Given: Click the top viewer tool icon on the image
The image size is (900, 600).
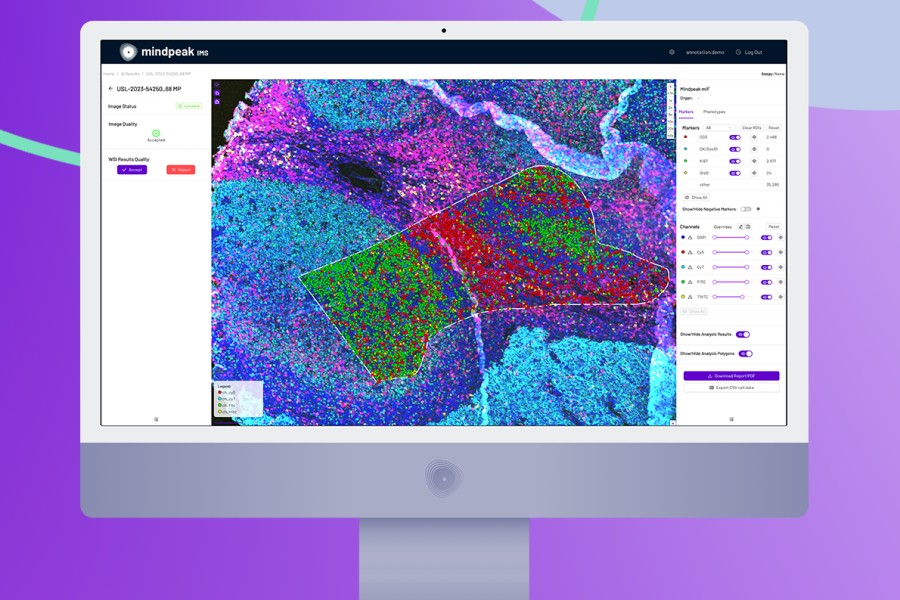Looking at the screenshot, I should pyautogui.click(x=217, y=85).
